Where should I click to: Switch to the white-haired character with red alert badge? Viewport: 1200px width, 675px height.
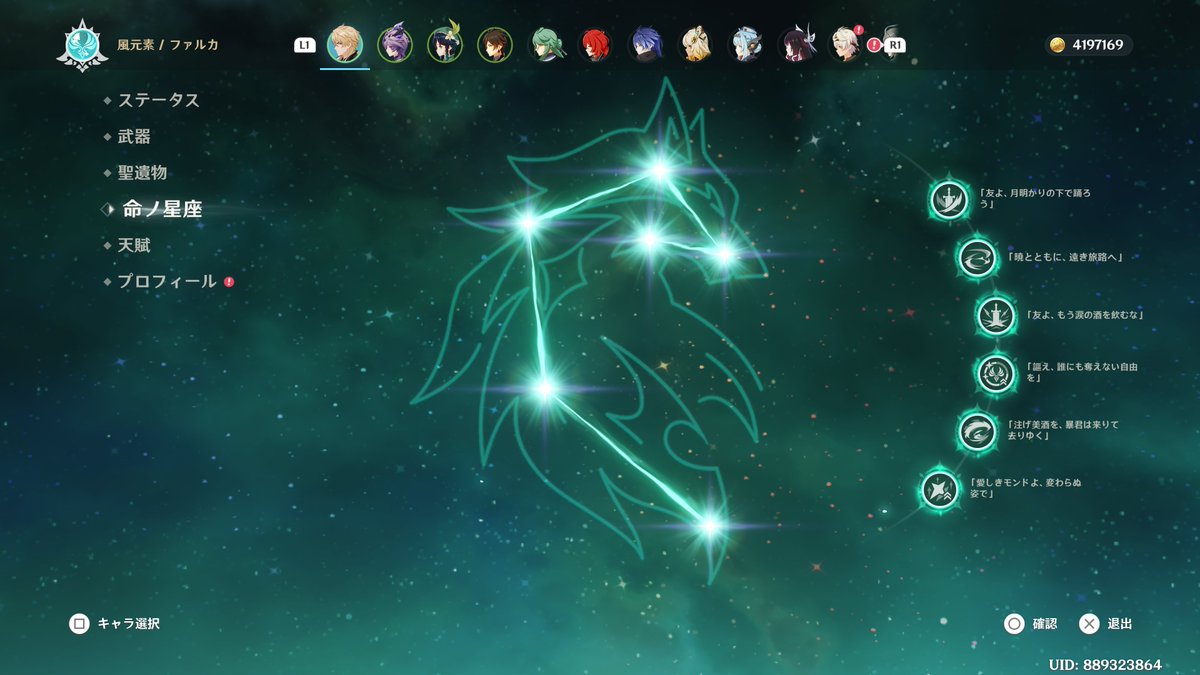click(845, 45)
